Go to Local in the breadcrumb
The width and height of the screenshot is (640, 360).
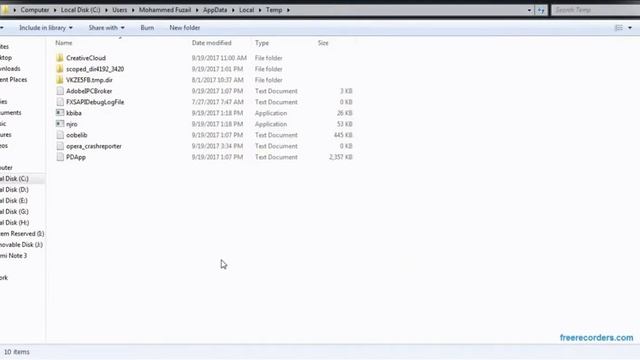[247, 10]
